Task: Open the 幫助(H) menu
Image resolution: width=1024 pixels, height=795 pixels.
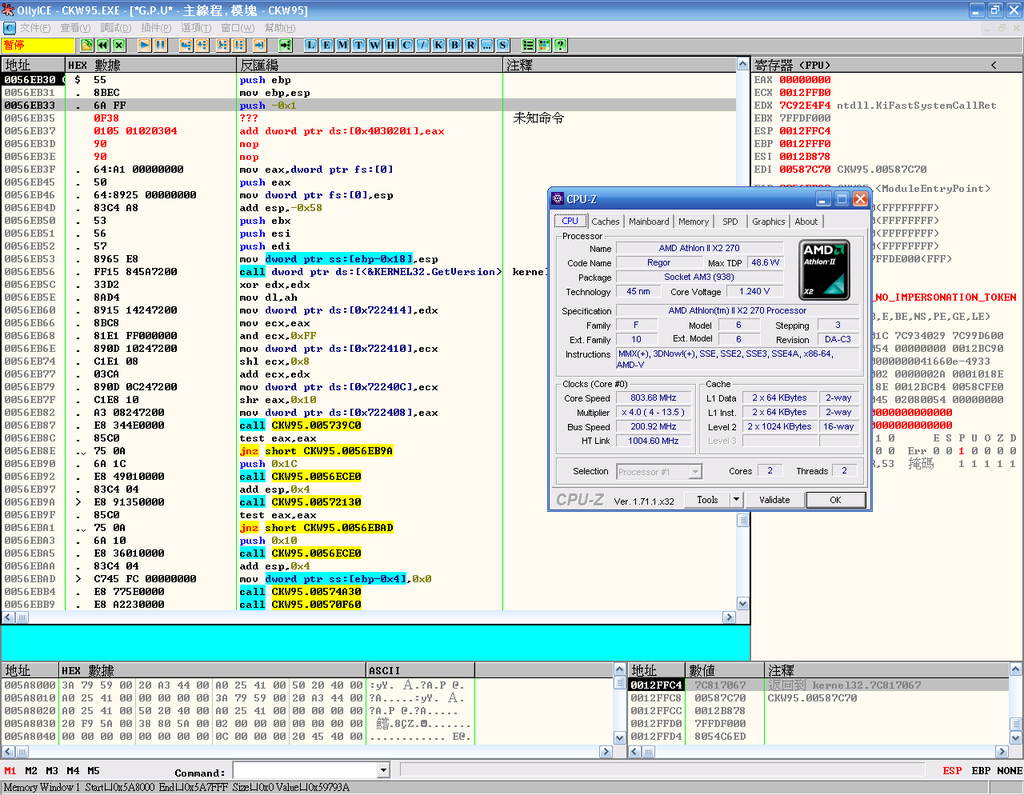Action: [280, 28]
